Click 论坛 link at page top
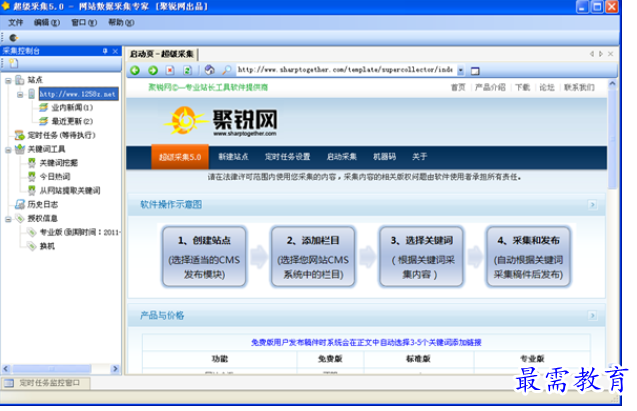This screenshot has width=637, height=411. [547, 87]
